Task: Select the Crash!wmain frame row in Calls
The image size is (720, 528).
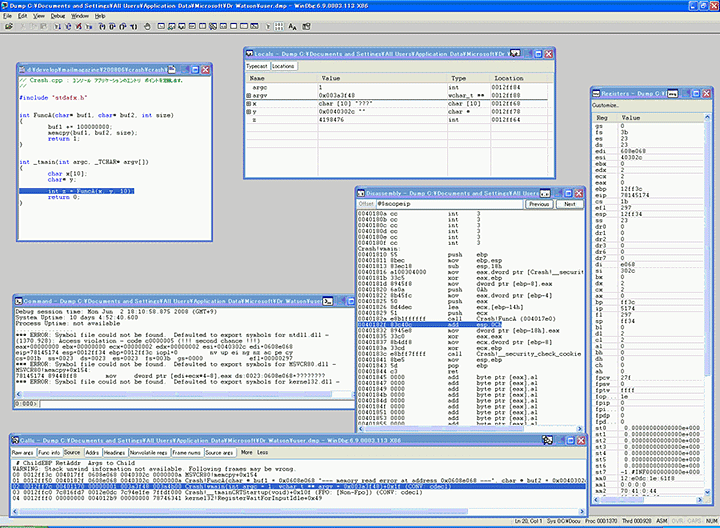Action: 298,487
